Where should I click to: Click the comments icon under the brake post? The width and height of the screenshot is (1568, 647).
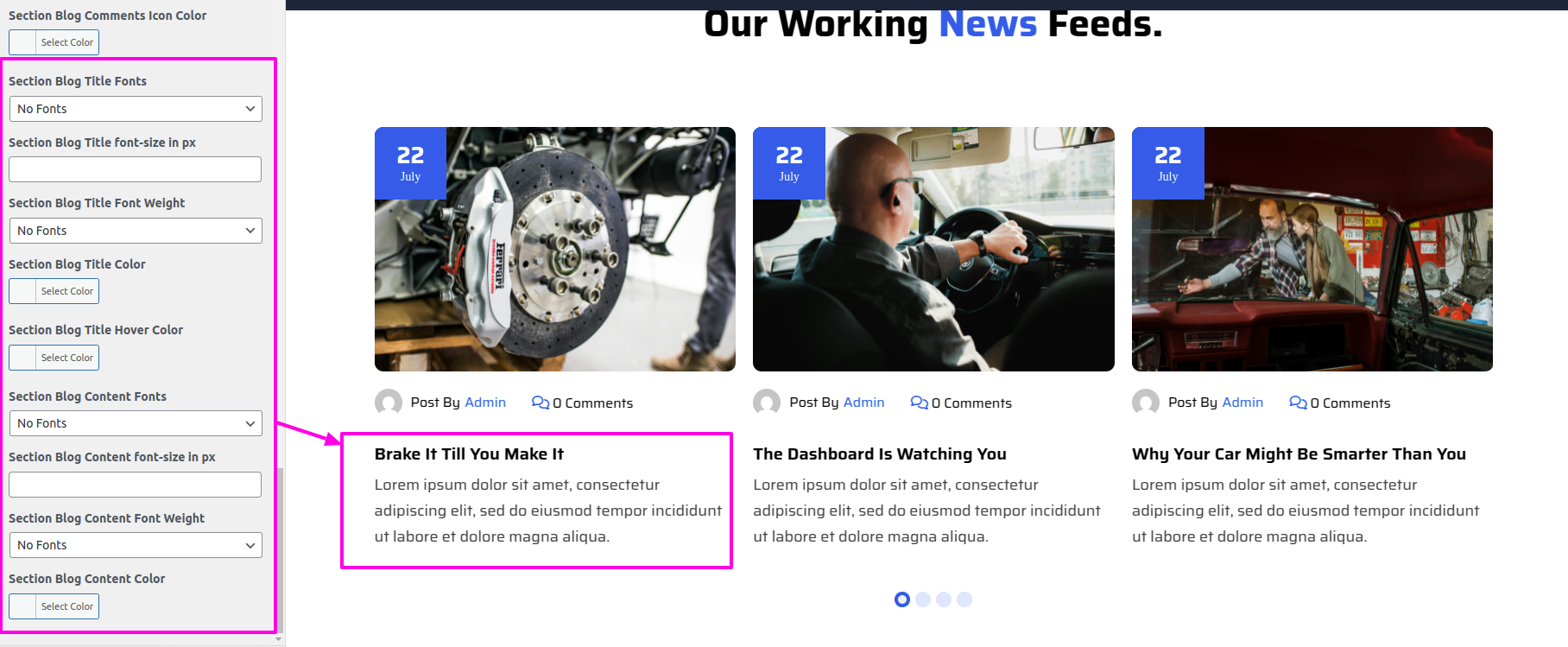click(541, 403)
